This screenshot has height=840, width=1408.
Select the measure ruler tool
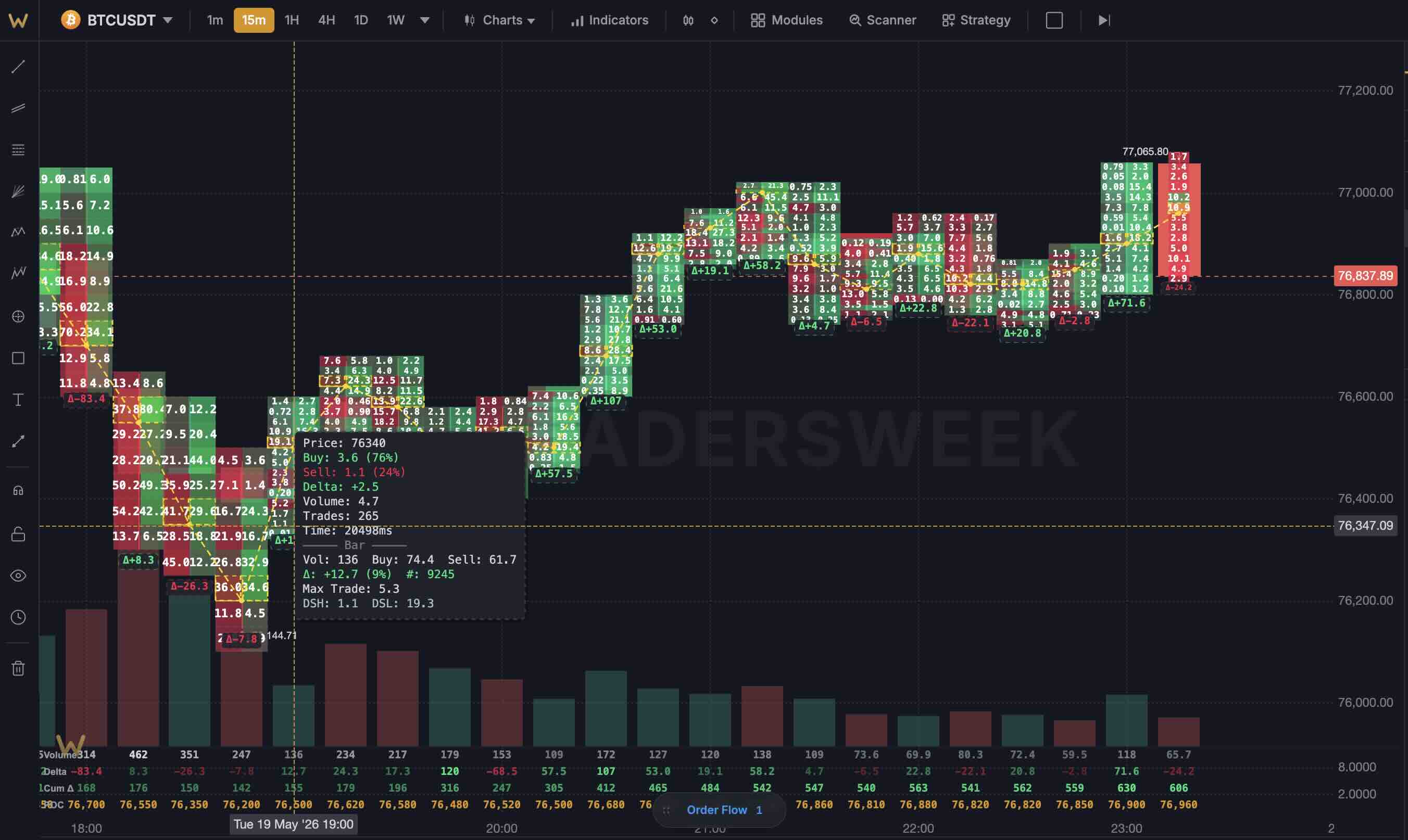point(18,441)
